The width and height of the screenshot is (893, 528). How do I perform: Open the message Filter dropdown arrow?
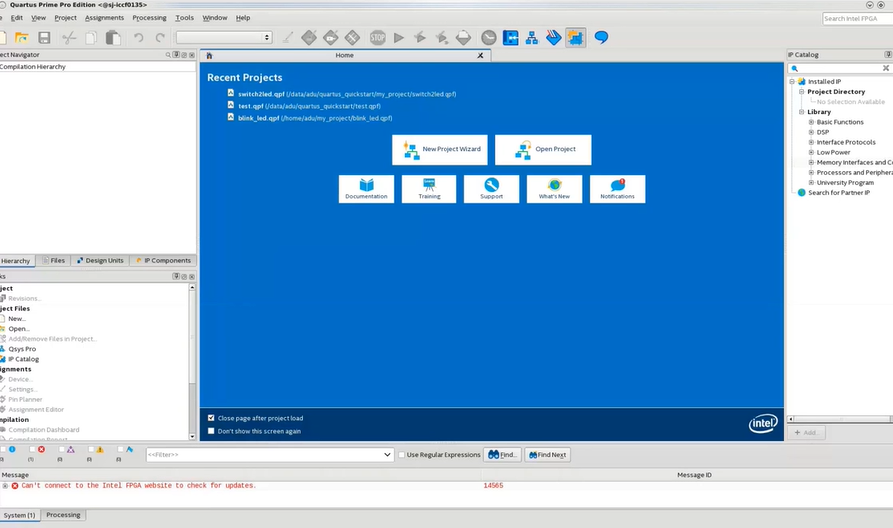coord(387,455)
